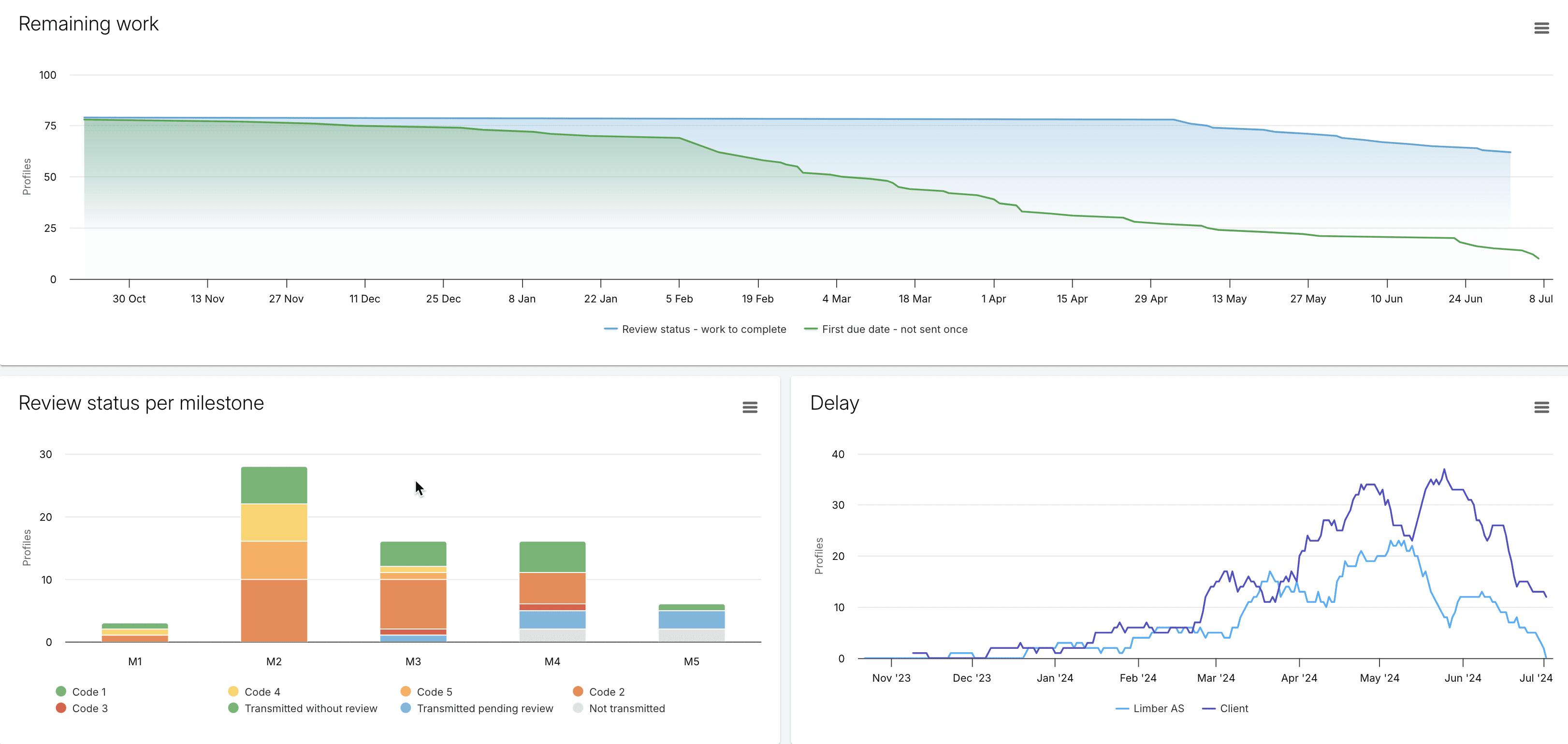Screen dimensions: 1568x744
Task: Click green top segment of M2 bar
Action: click(274, 485)
